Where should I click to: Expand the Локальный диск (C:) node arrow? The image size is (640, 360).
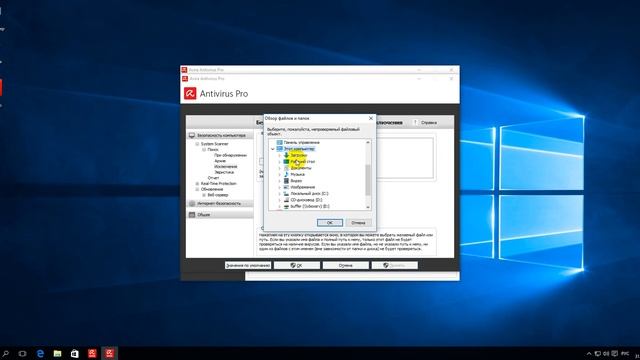click(279, 193)
